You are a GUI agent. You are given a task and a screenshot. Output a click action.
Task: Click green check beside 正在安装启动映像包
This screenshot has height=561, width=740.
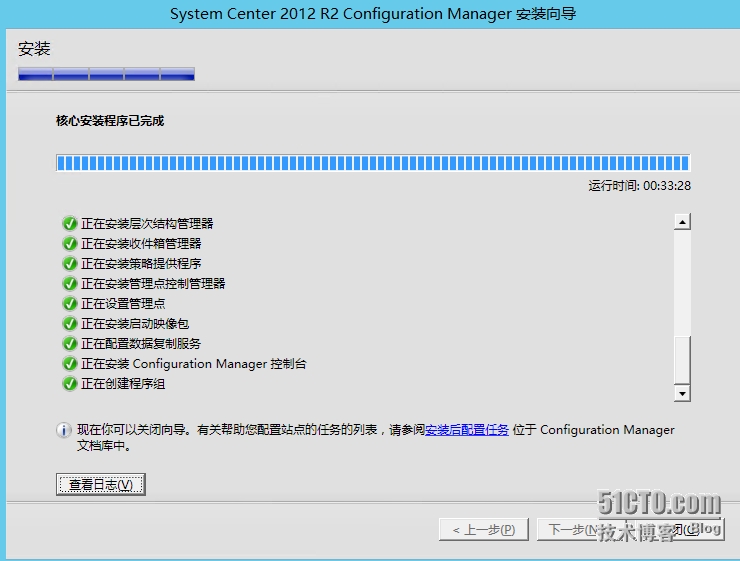pyautogui.click(x=70, y=324)
